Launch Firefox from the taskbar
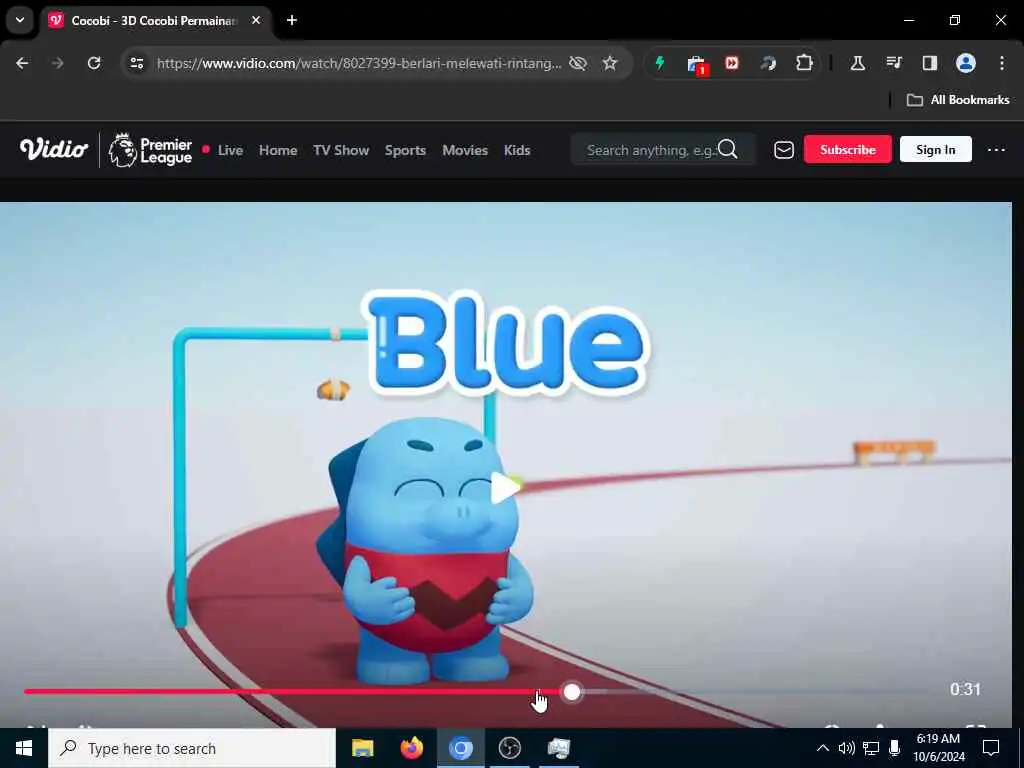This screenshot has height=768, width=1024. (411, 748)
